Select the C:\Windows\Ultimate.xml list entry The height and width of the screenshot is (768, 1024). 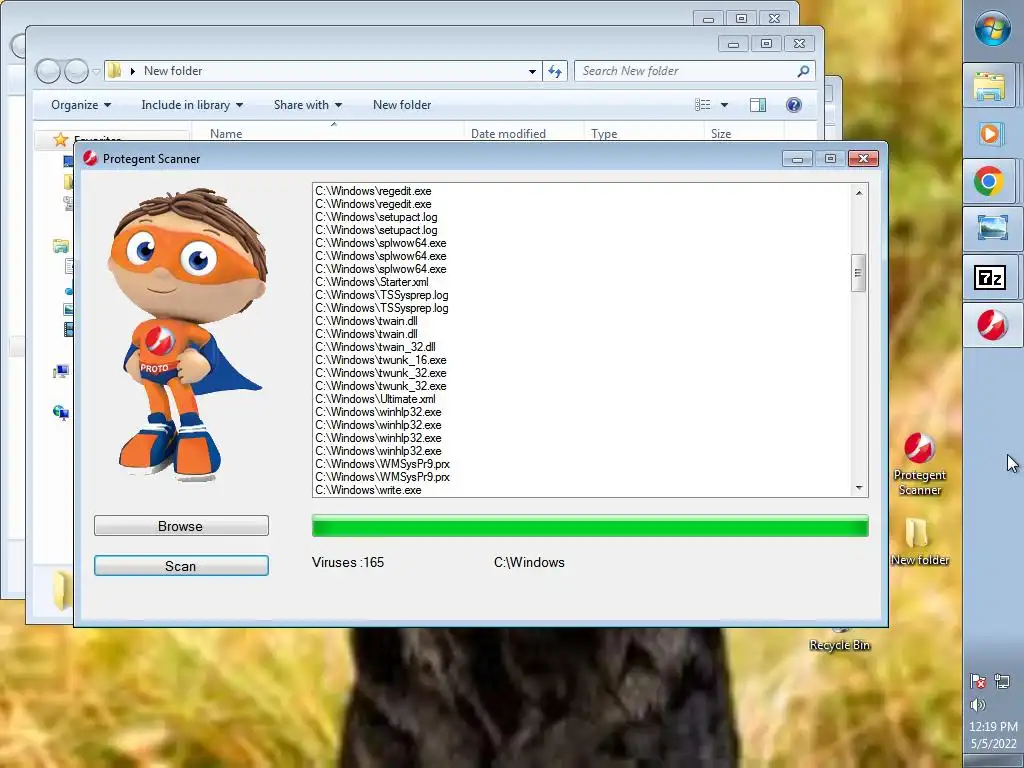375,399
